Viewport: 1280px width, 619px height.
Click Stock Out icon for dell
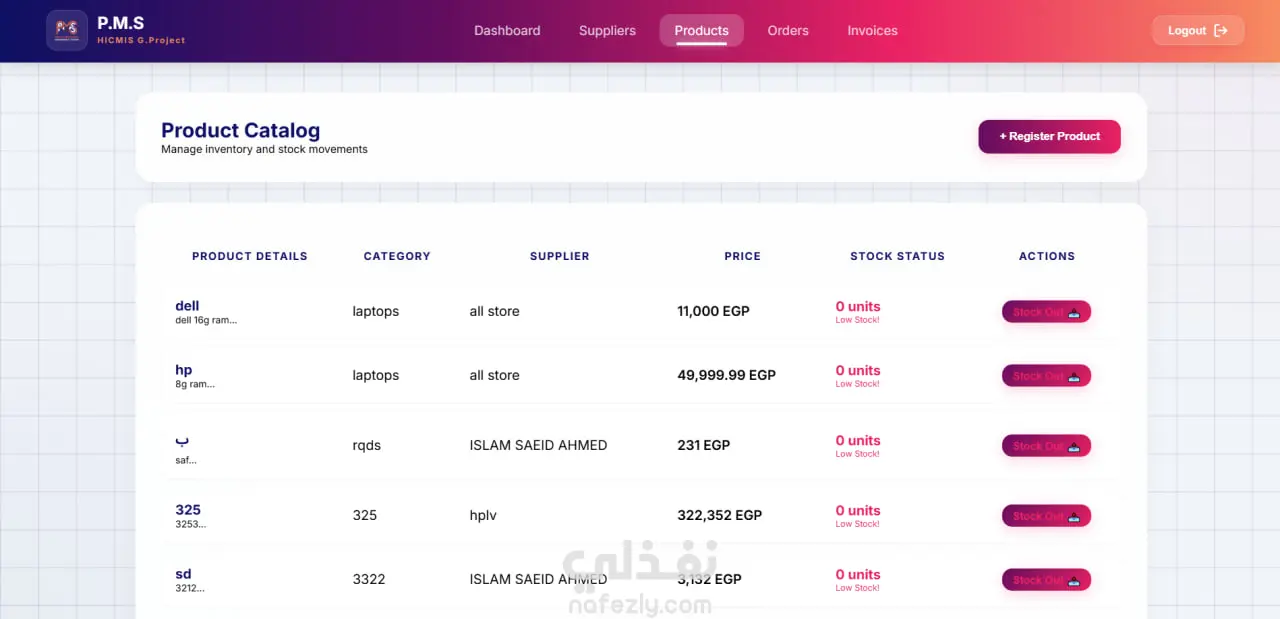[x=1074, y=312]
